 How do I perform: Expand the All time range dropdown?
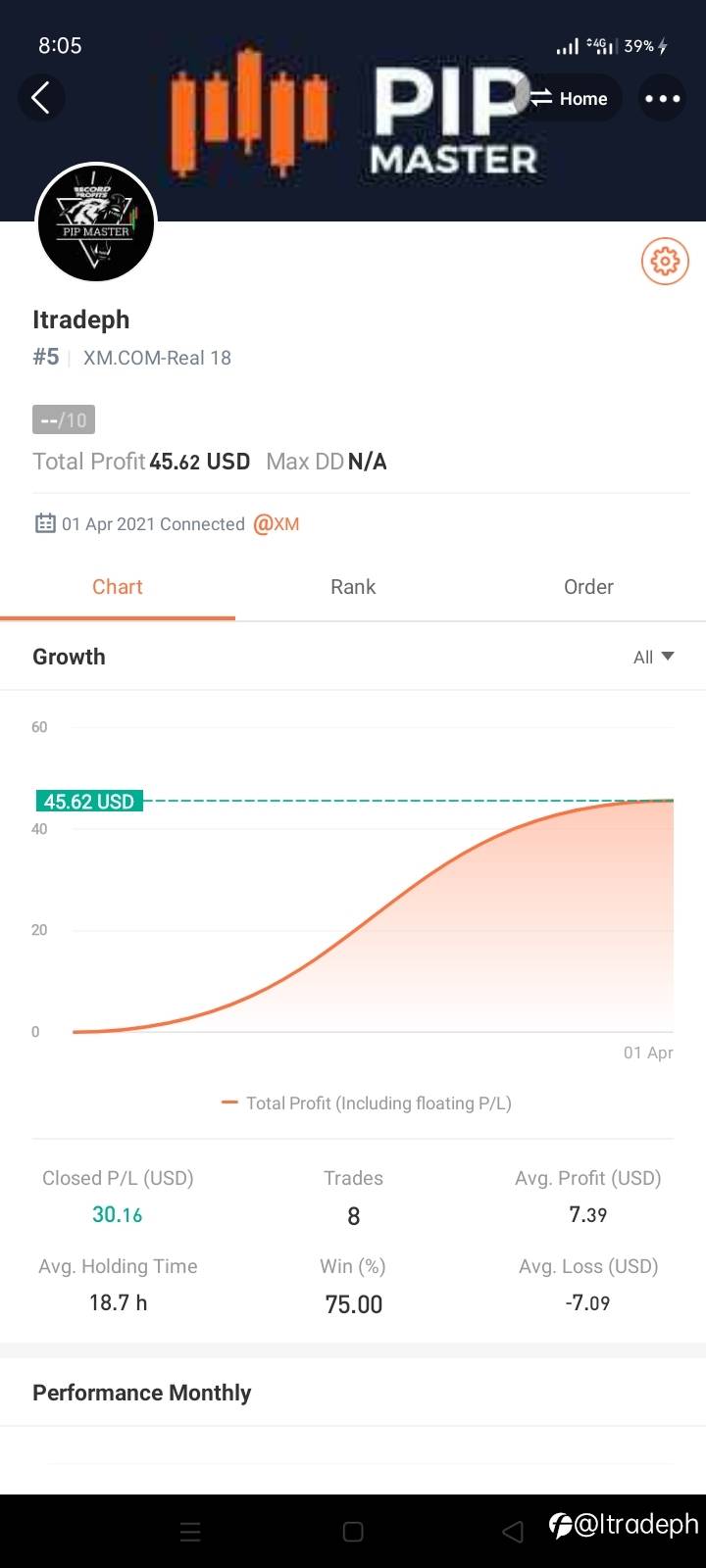click(653, 657)
